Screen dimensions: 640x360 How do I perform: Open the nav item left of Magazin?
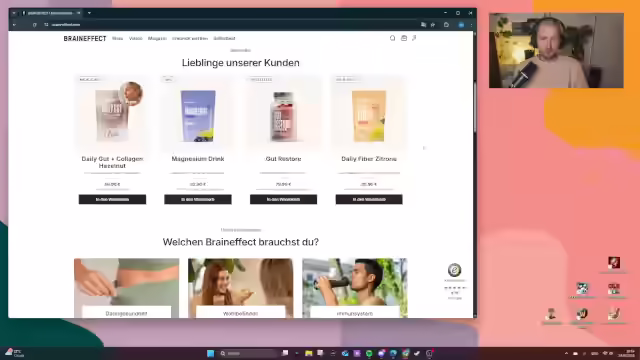coord(136,38)
